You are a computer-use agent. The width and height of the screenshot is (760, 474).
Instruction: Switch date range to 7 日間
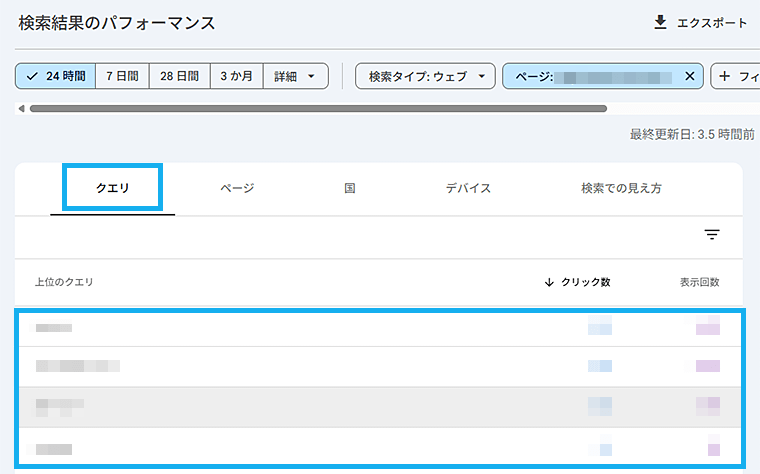[x=122, y=76]
